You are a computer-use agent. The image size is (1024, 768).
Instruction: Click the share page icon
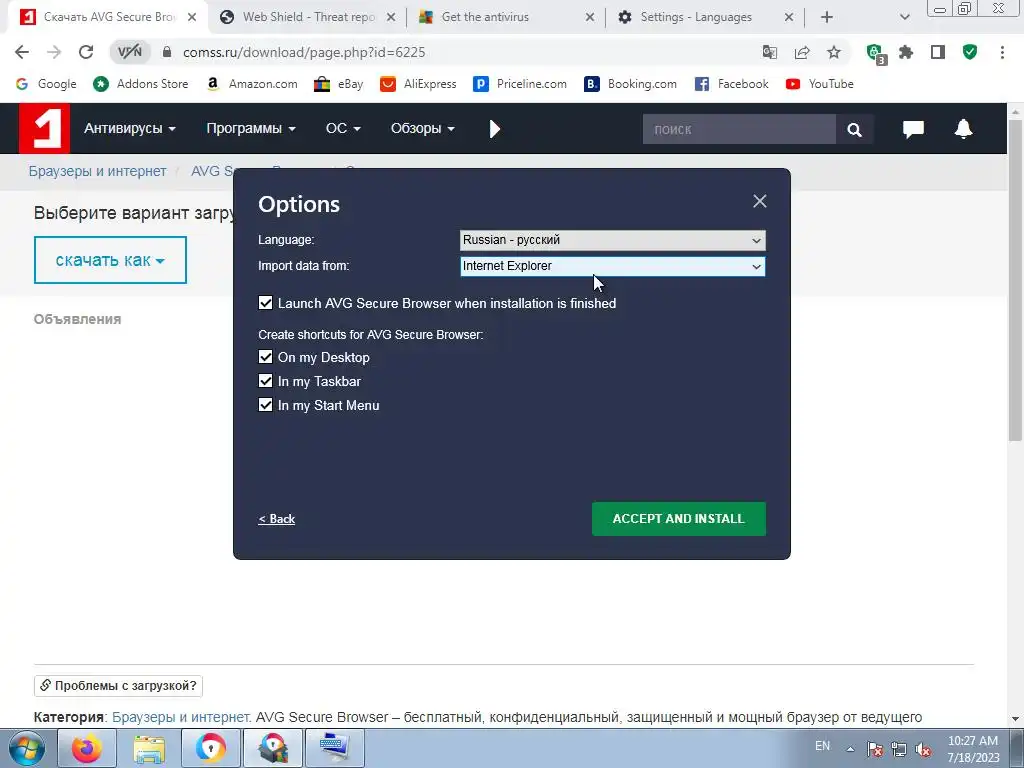tap(802, 52)
